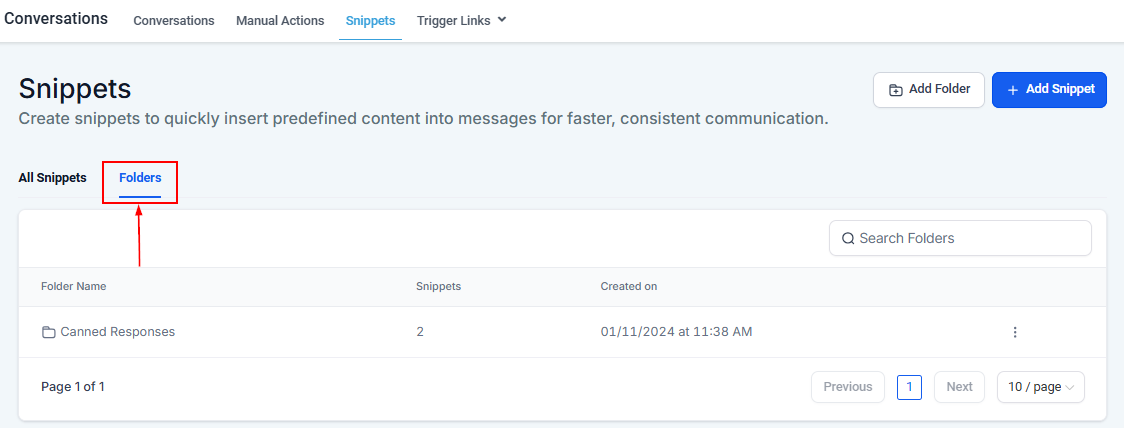Click the Created on column header
This screenshot has height=428, width=1124.
tap(628, 286)
